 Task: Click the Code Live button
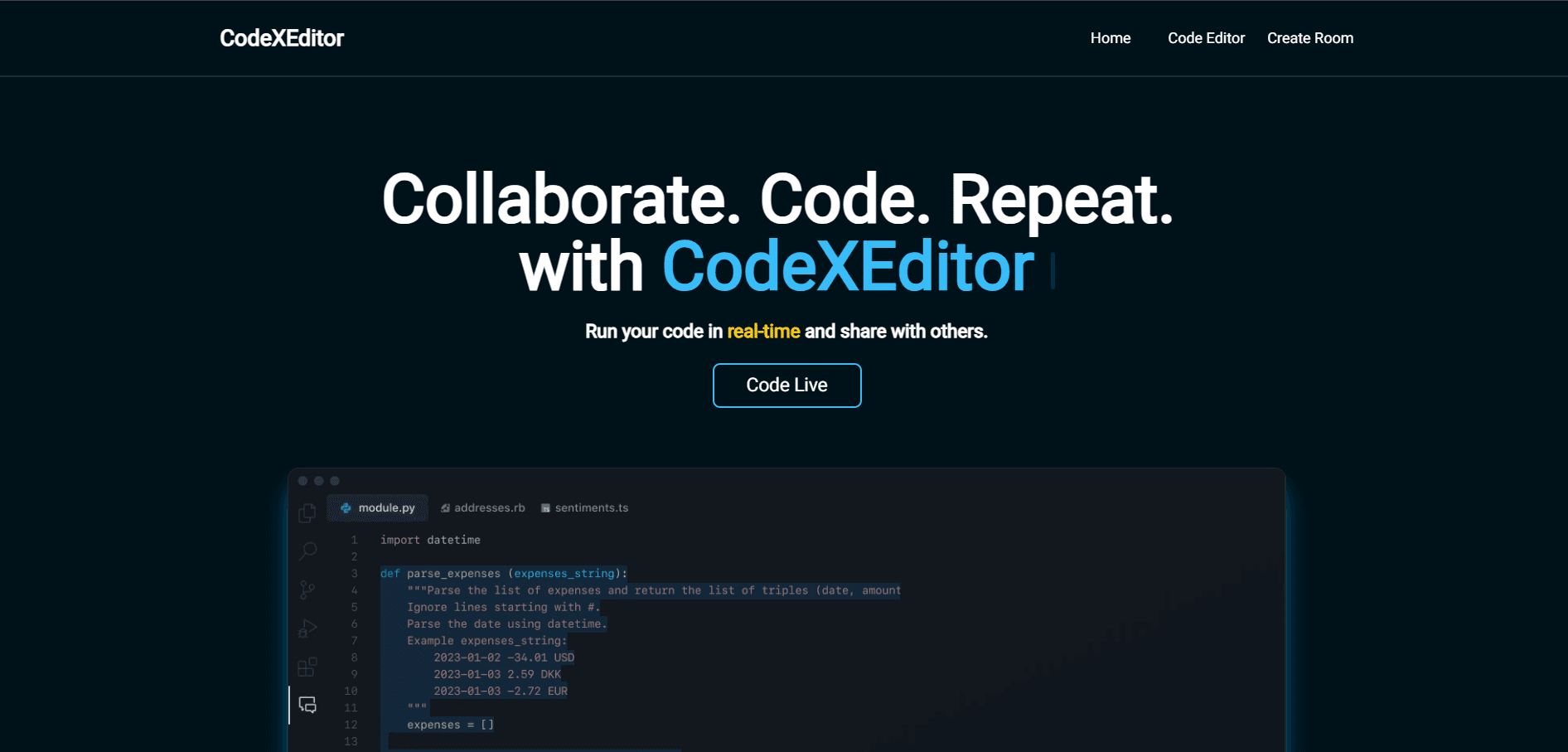point(787,386)
